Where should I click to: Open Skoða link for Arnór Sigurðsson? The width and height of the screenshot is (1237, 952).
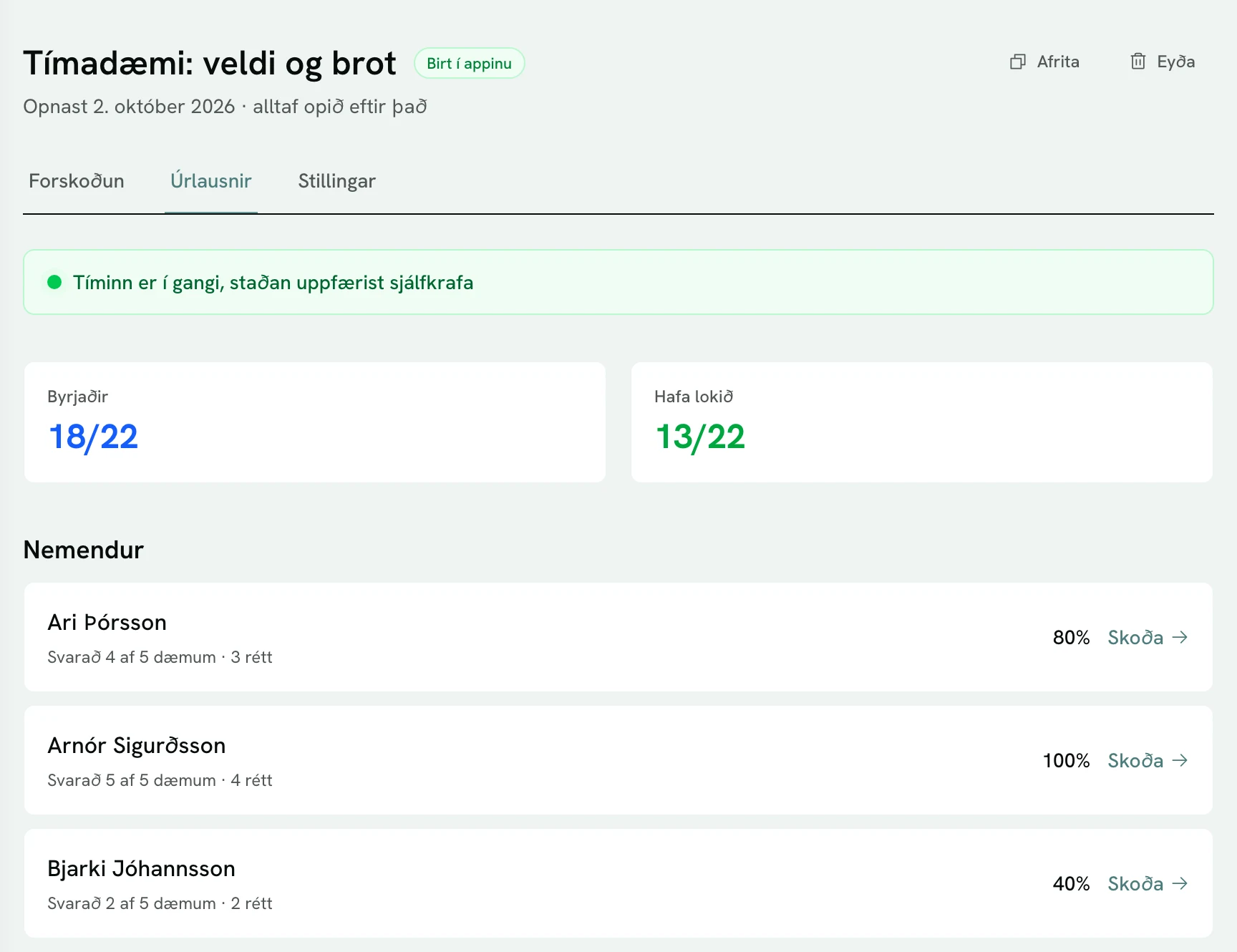click(x=1148, y=760)
